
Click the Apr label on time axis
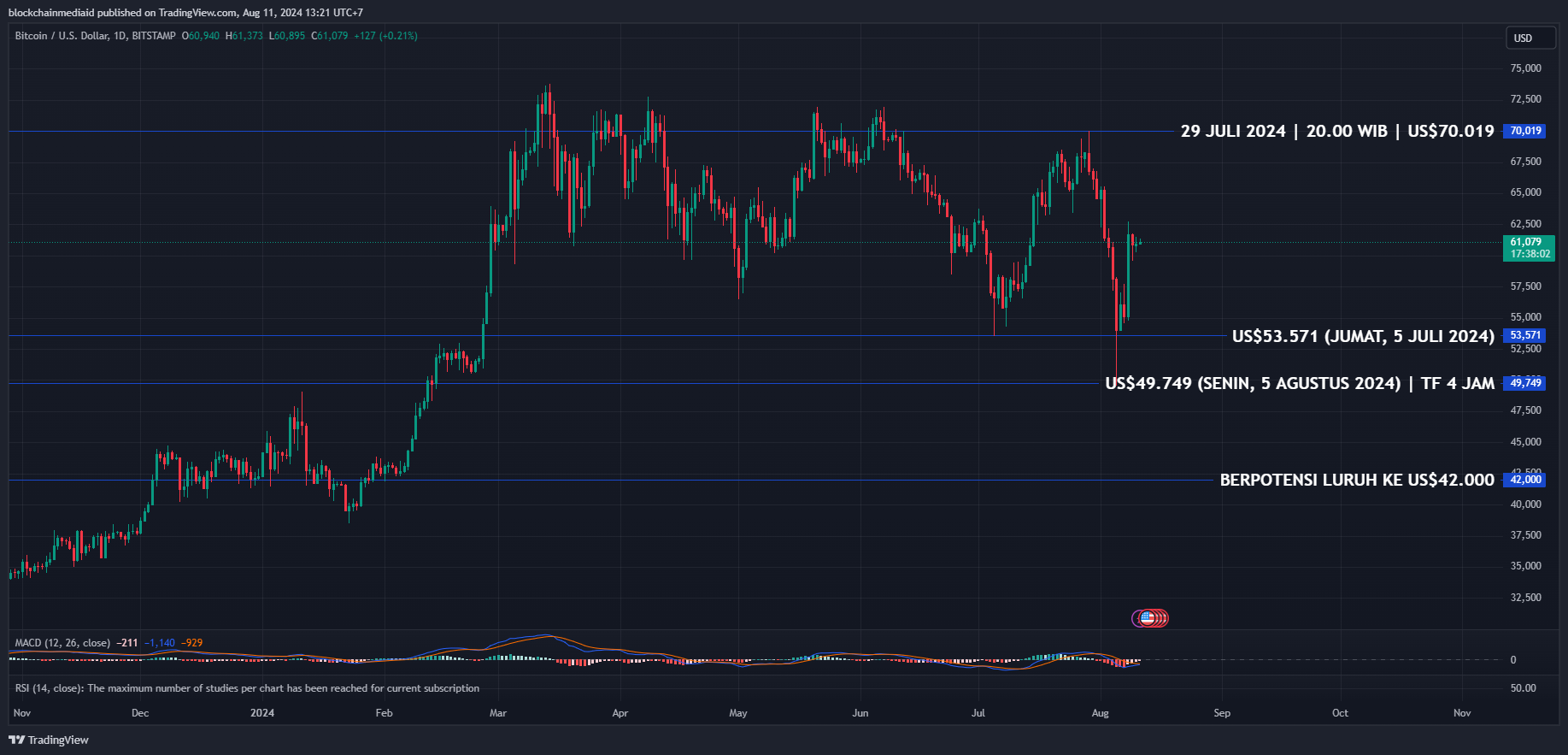click(620, 713)
